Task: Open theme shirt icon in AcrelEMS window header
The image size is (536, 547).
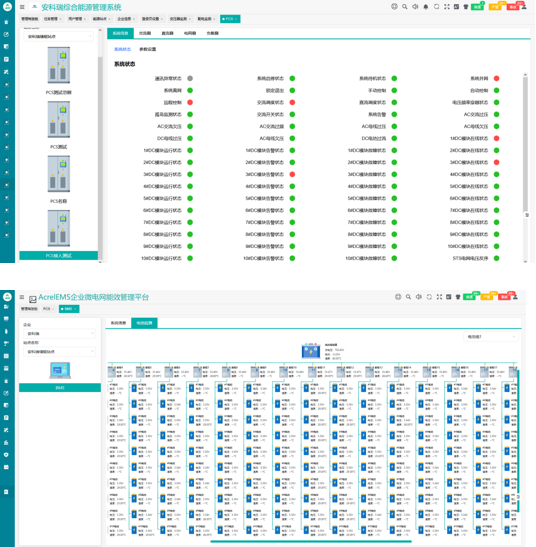Action: 458,297
